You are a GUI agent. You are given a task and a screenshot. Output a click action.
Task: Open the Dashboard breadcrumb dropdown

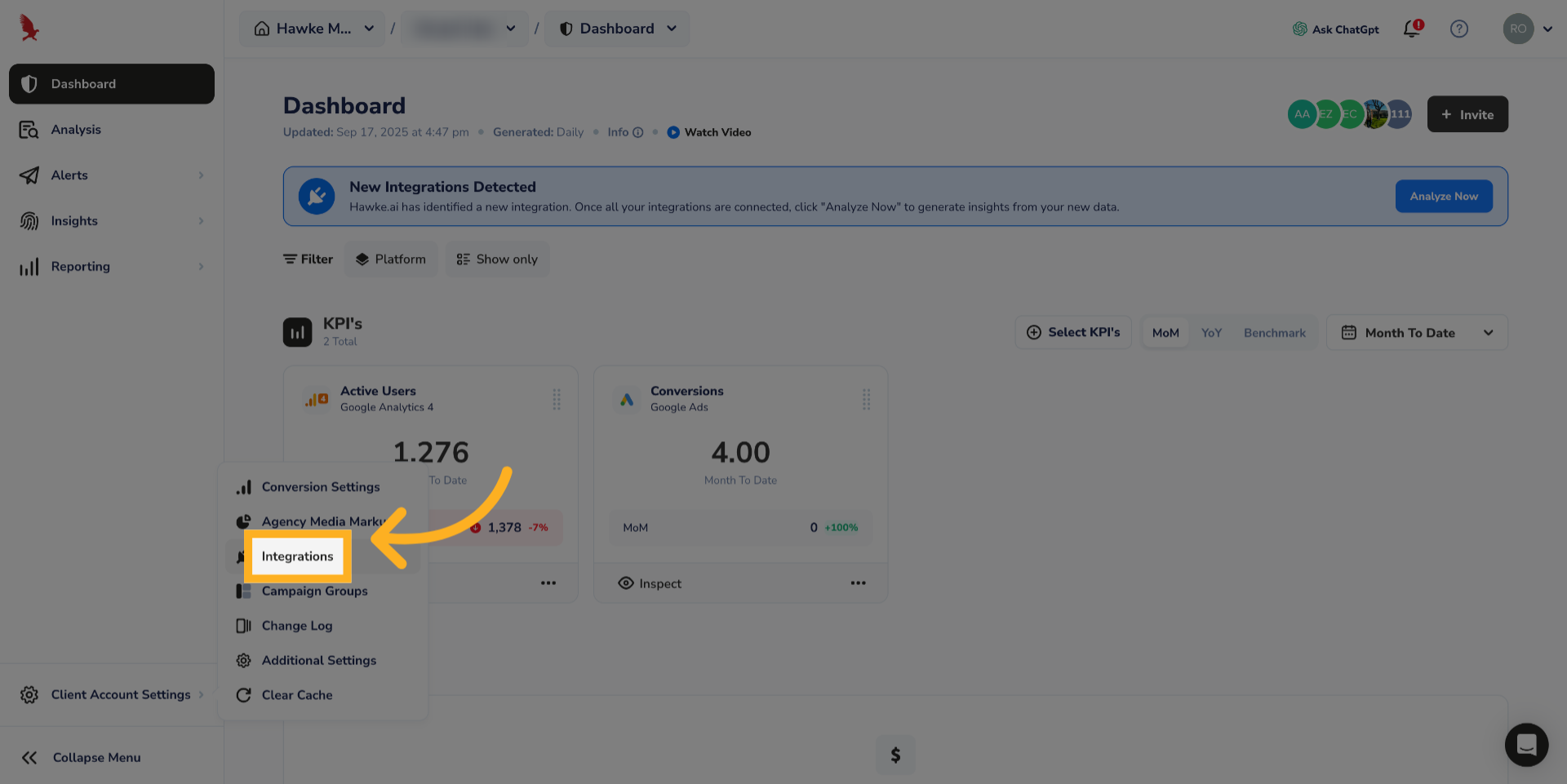pyautogui.click(x=618, y=29)
